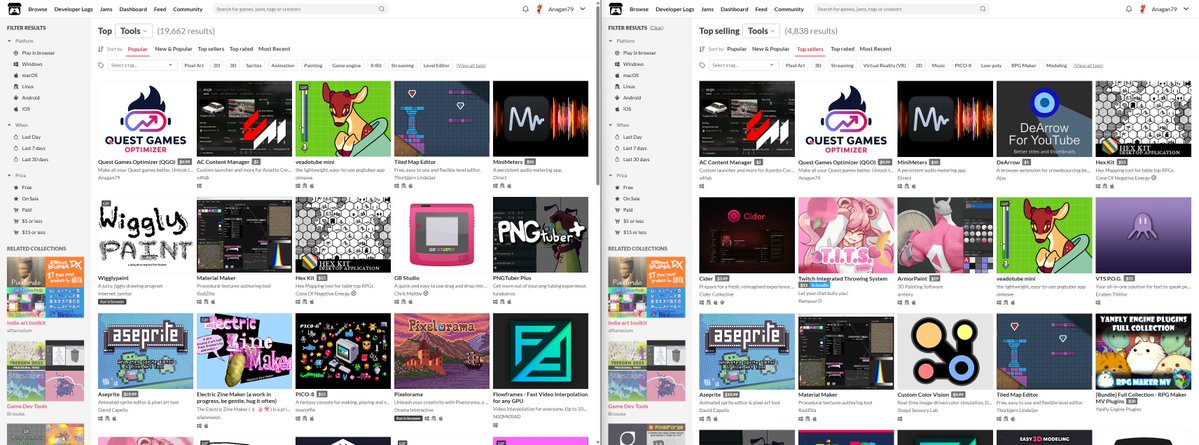The height and width of the screenshot is (445, 1199).
Task: Open 'Select a tag' combo box in left window
Action: 142,66
